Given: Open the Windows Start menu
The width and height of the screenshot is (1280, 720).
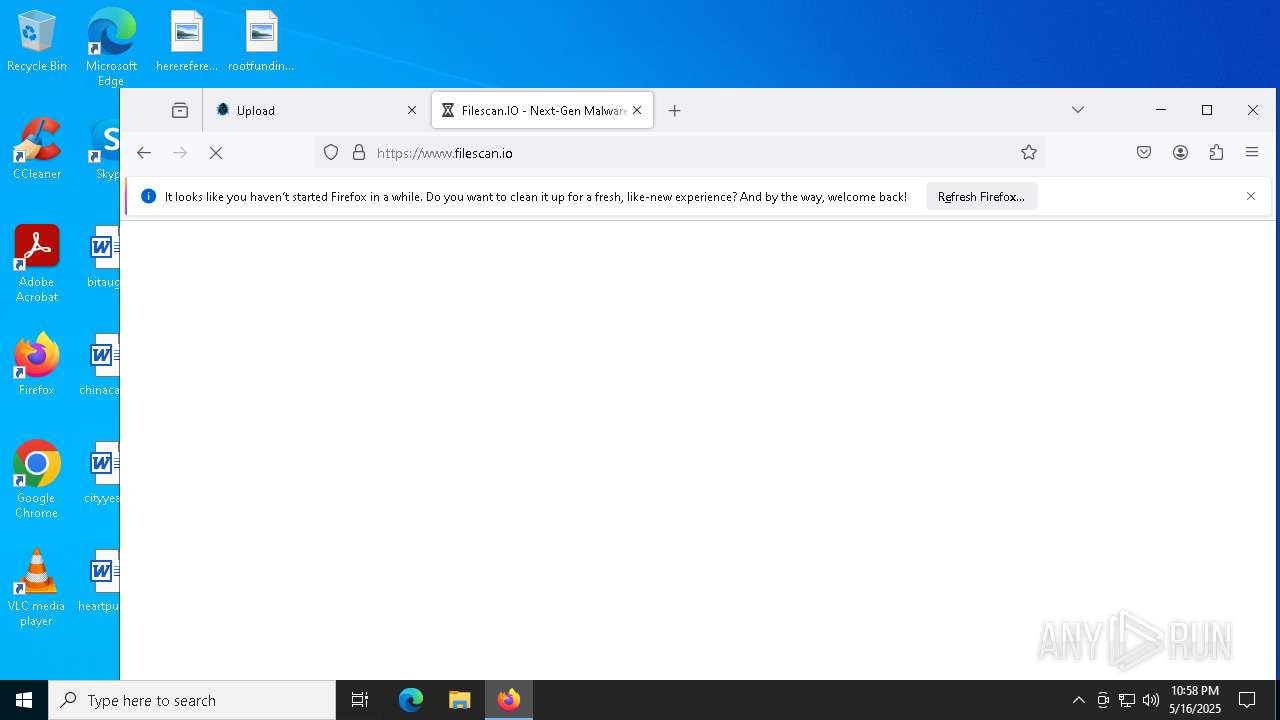Looking at the screenshot, I should click(x=24, y=700).
